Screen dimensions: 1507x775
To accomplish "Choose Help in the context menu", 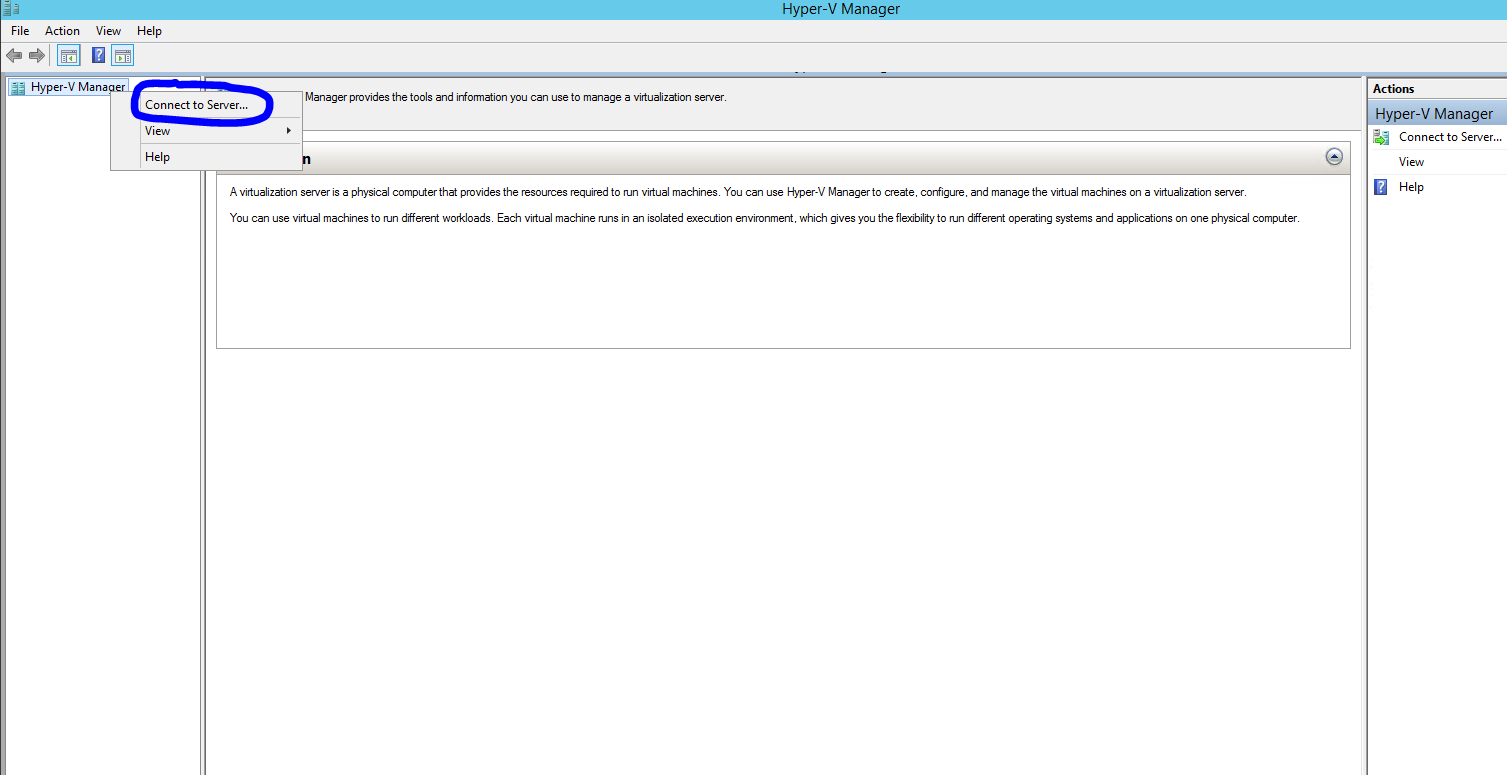I will (x=206, y=157).
